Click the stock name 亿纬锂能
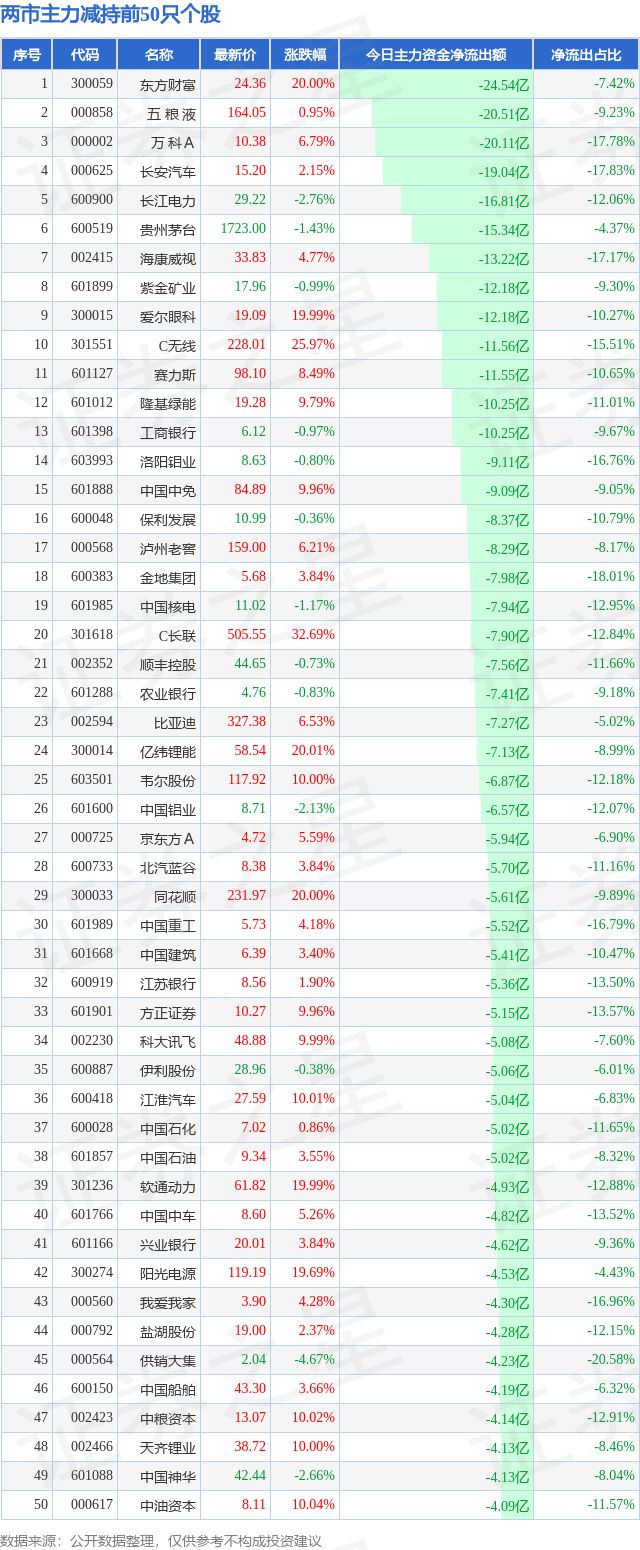 tap(168, 751)
